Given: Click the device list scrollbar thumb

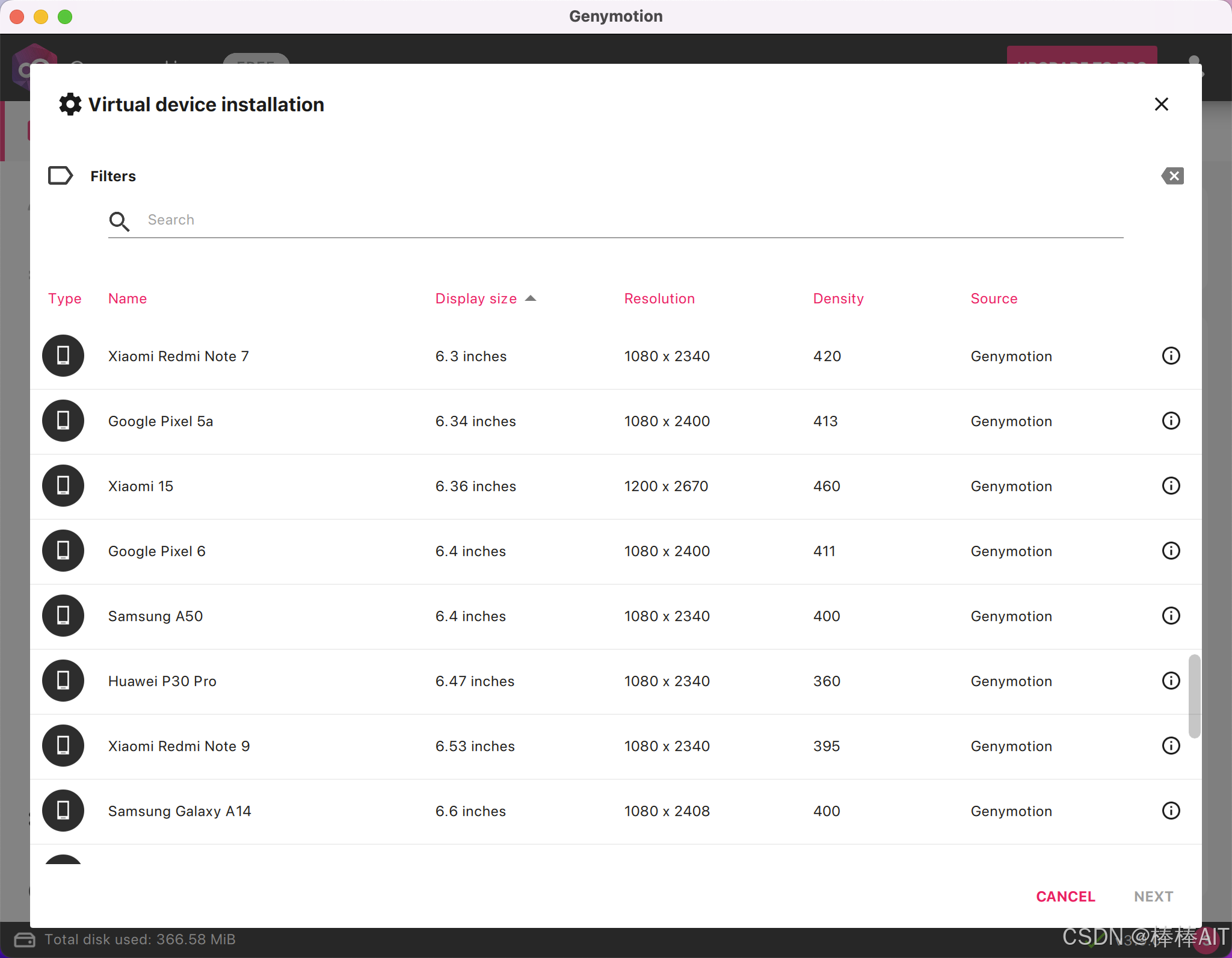Looking at the screenshot, I should click(x=1194, y=696).
